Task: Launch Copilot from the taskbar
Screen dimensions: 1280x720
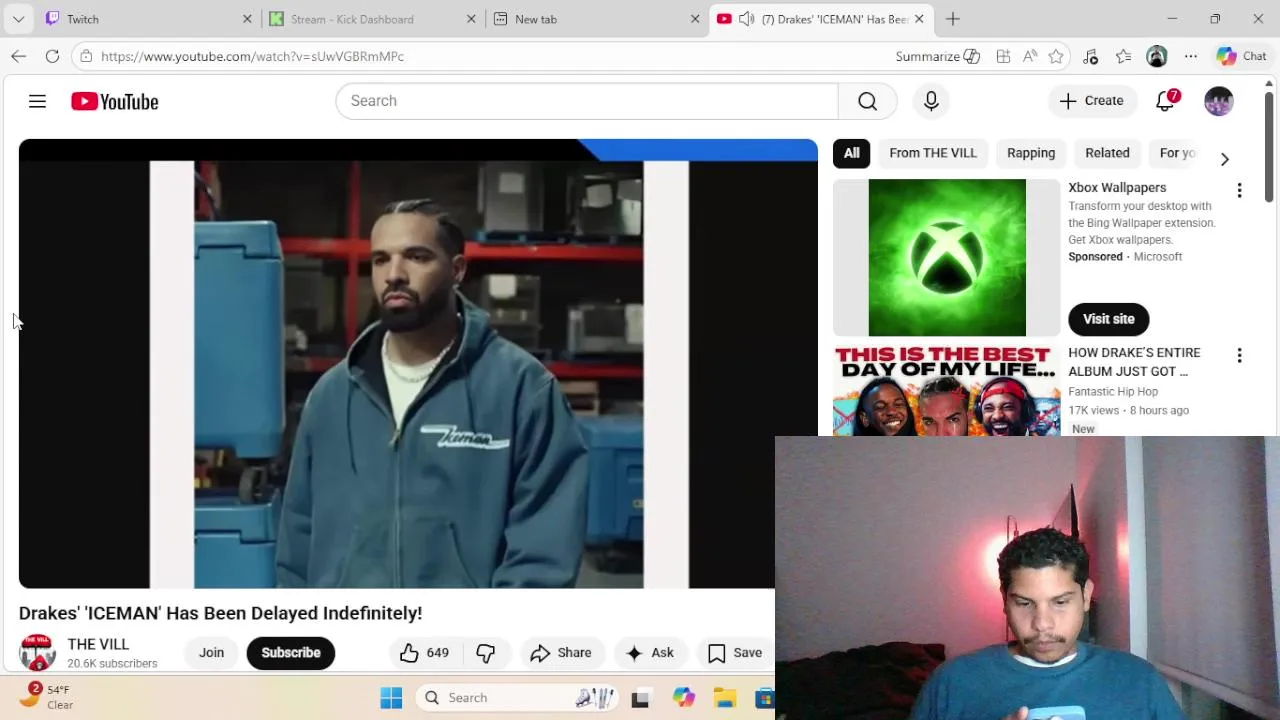Action: [x=683, y=698]
